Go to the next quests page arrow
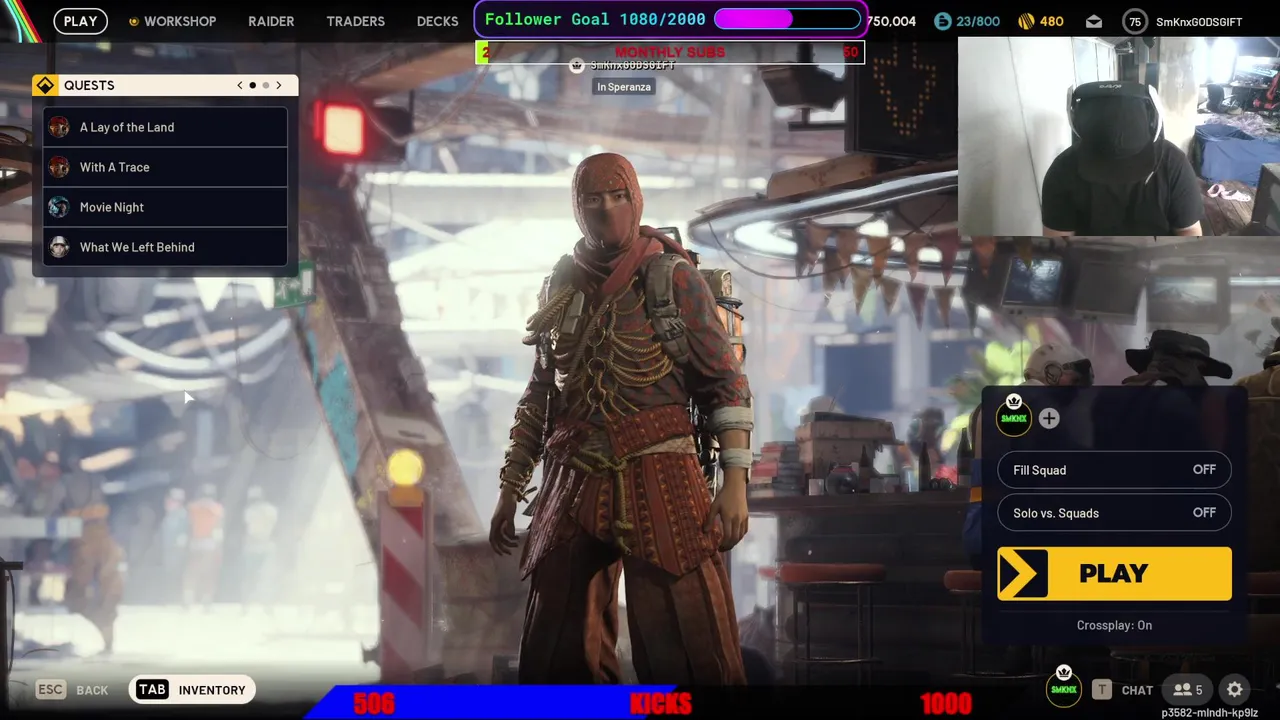Viewport: 1280px width, 720px height. [279, 85]
